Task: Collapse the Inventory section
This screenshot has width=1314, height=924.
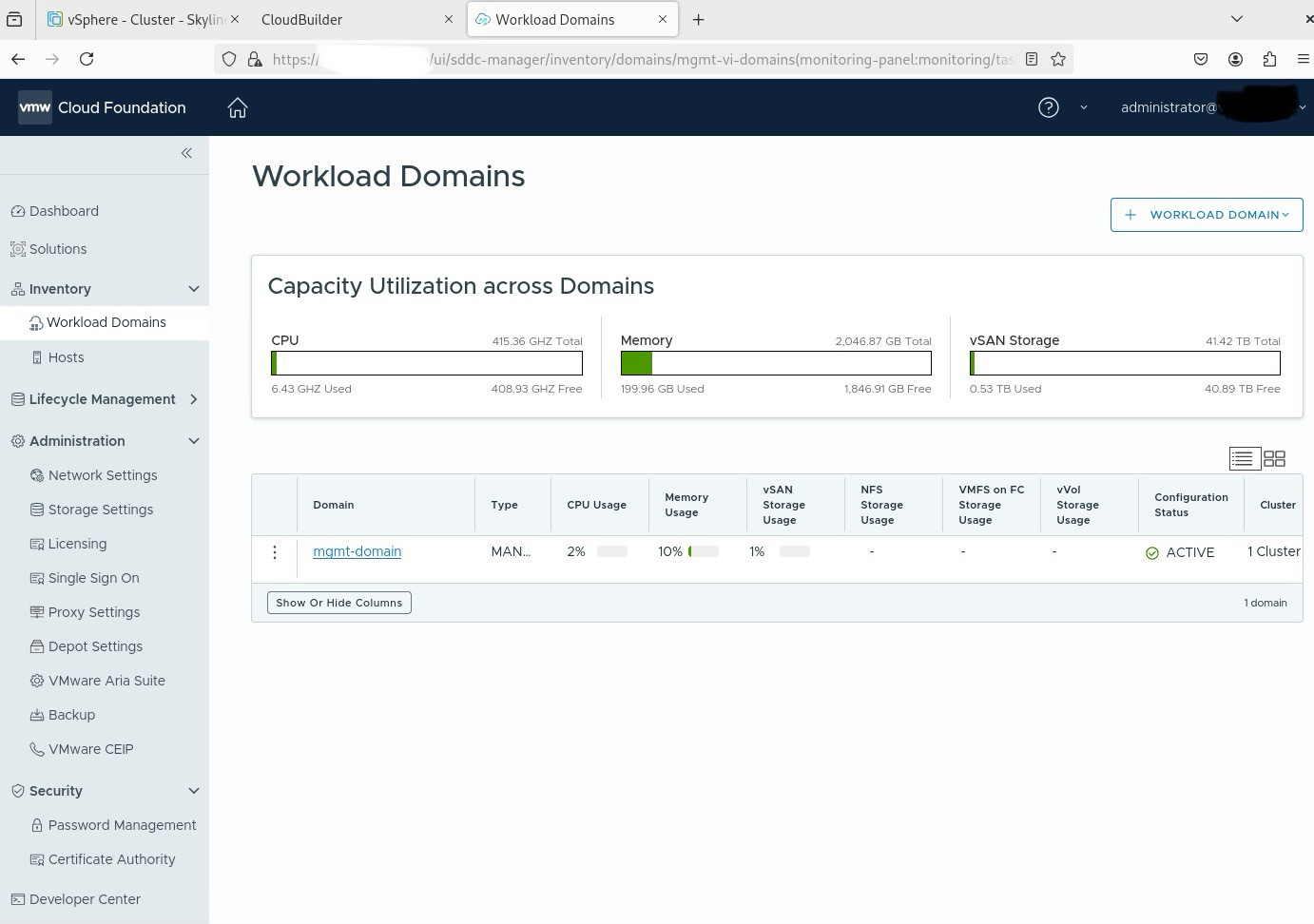Action: point(194,289)
